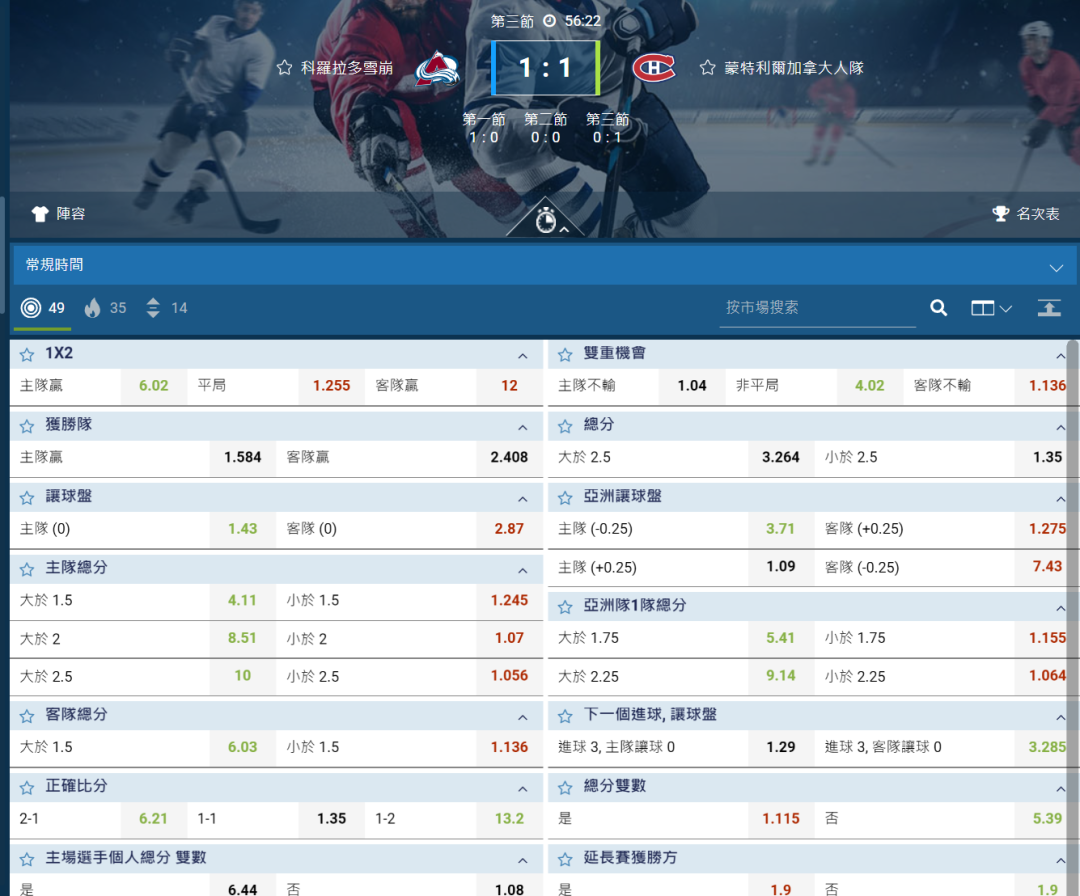Collapse the 主場選手個人總分 雙數 chevron
This screenshot has width=1080, height=896.
tap(523, 861)
